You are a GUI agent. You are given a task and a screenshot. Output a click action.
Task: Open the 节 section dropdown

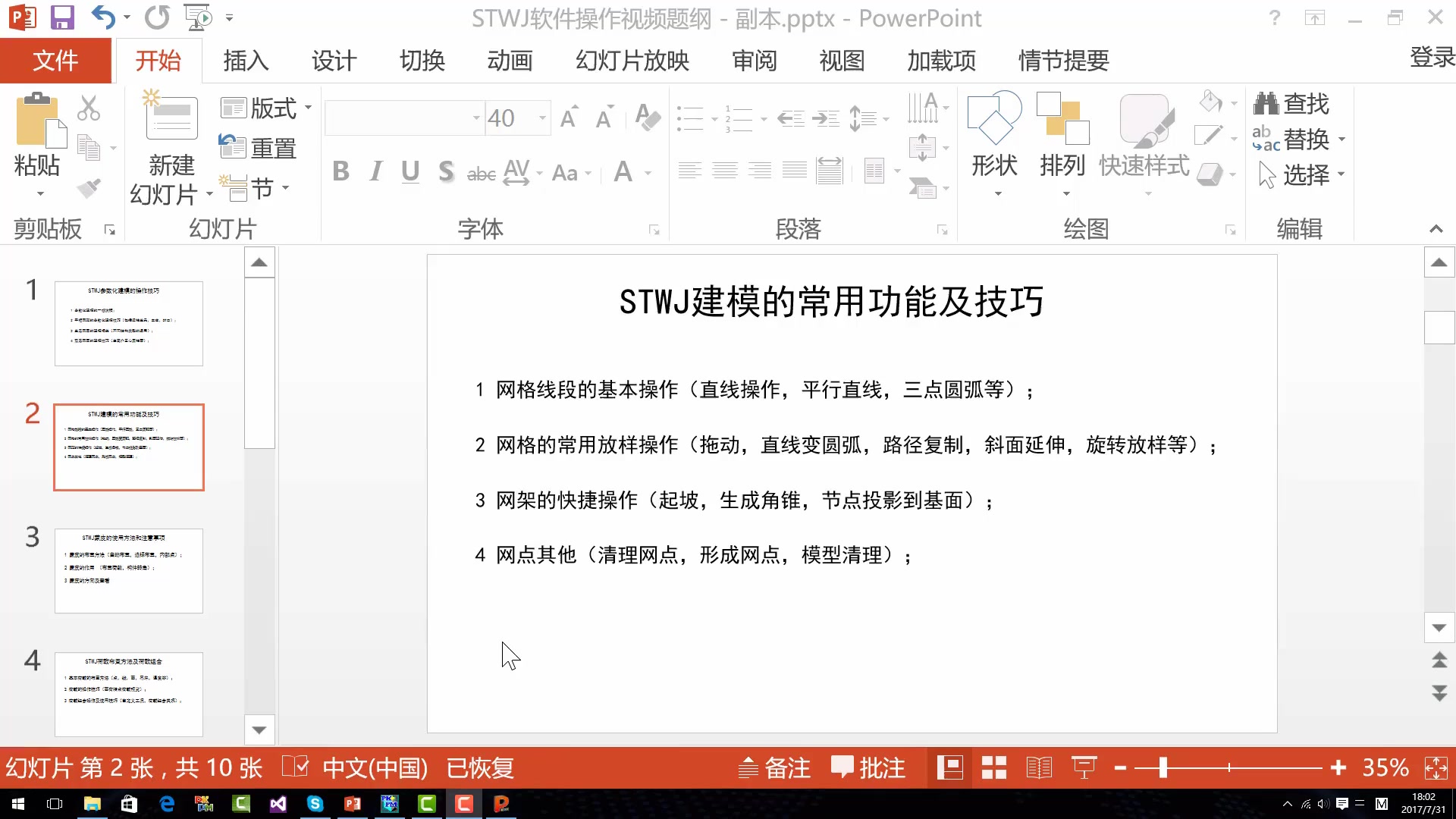(x=255, y=188)
